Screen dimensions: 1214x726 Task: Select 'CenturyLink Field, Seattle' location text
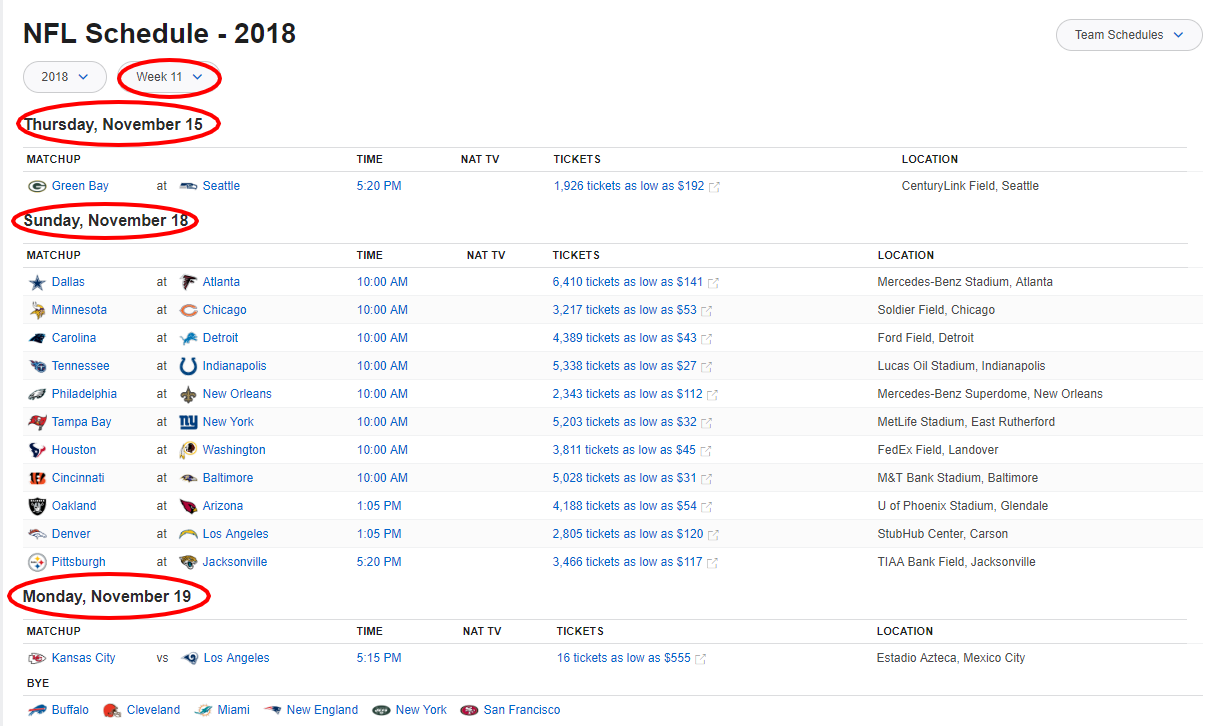pyautogui.click(x=970, y=186)
